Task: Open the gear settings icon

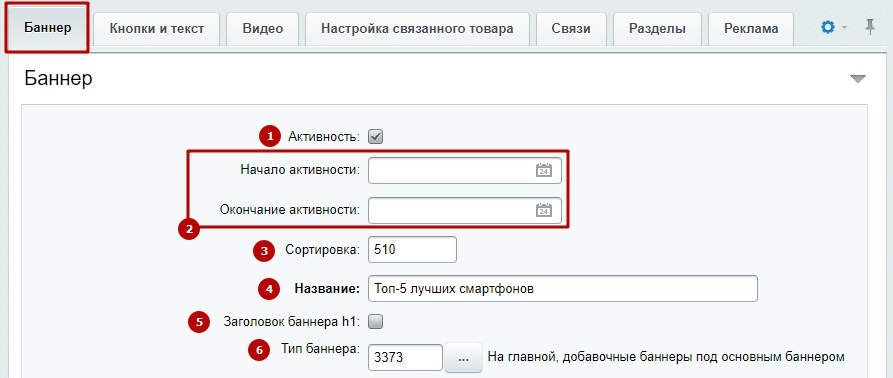Action: click(x=828, y=27)
